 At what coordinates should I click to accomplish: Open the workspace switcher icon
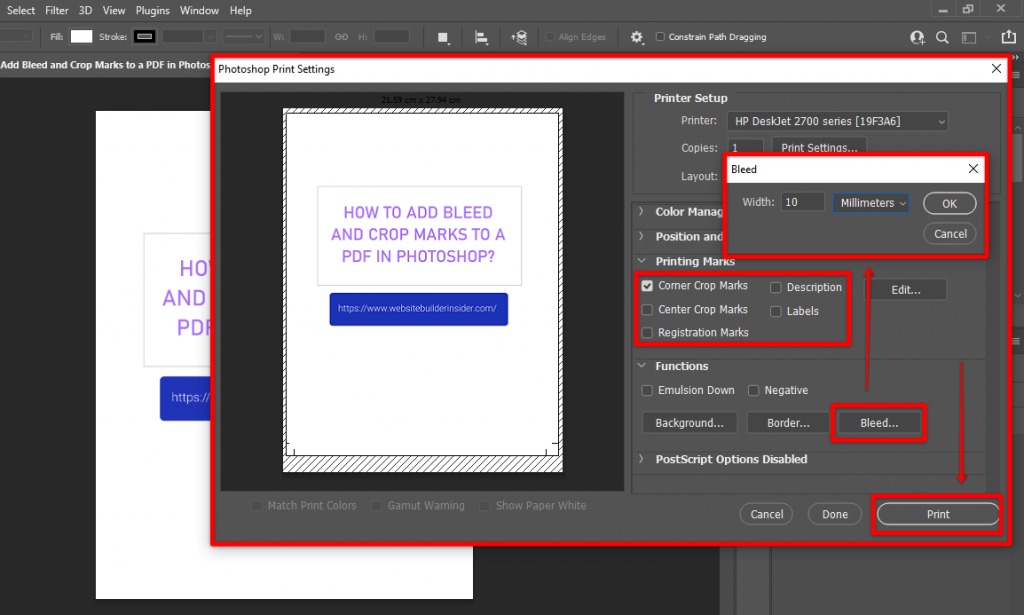coord(971,37)
